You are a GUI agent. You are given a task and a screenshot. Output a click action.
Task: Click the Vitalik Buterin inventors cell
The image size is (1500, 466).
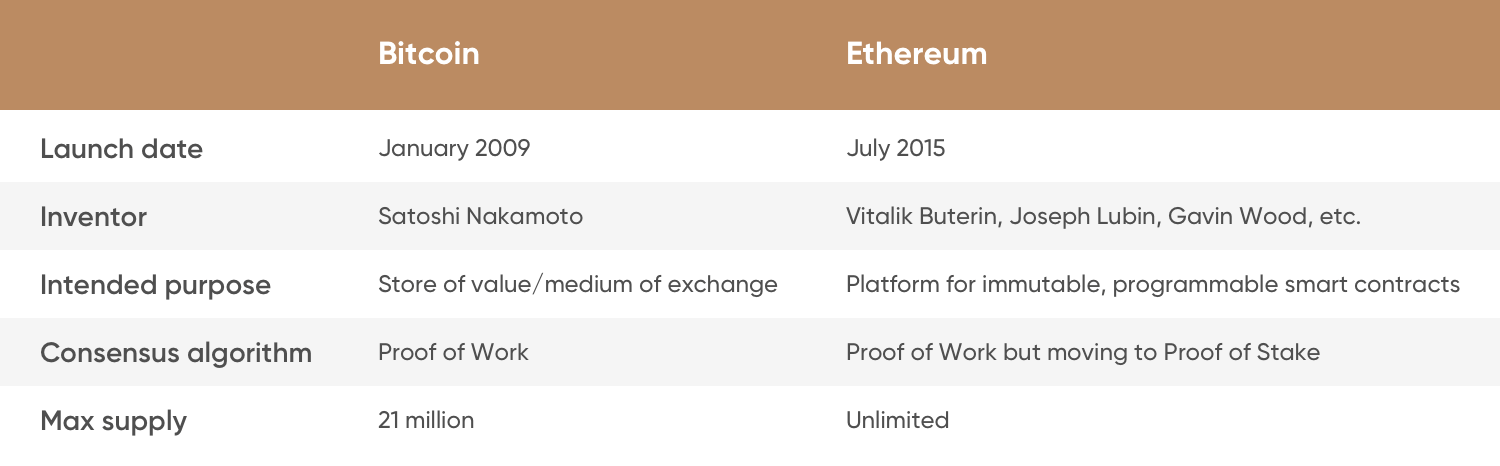pyautogui.click(x=1103, y=216)
